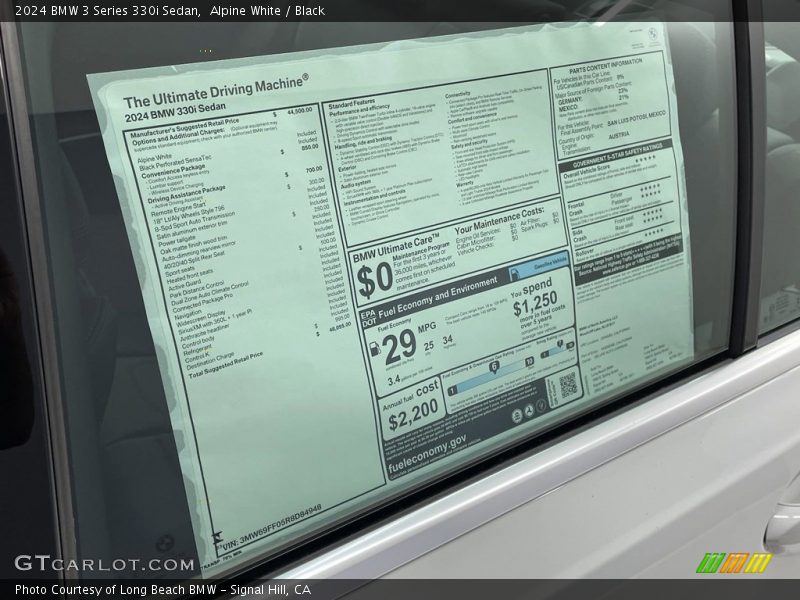The image size is (800, 600).
Task: Click 'Heated front seats' option line
Action: coord(190,276)
